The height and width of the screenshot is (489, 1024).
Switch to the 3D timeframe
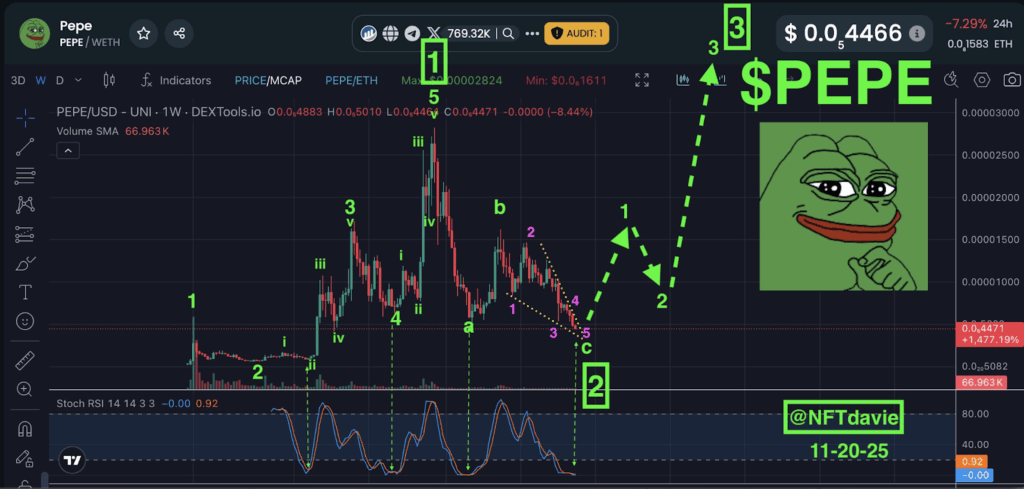18,80
